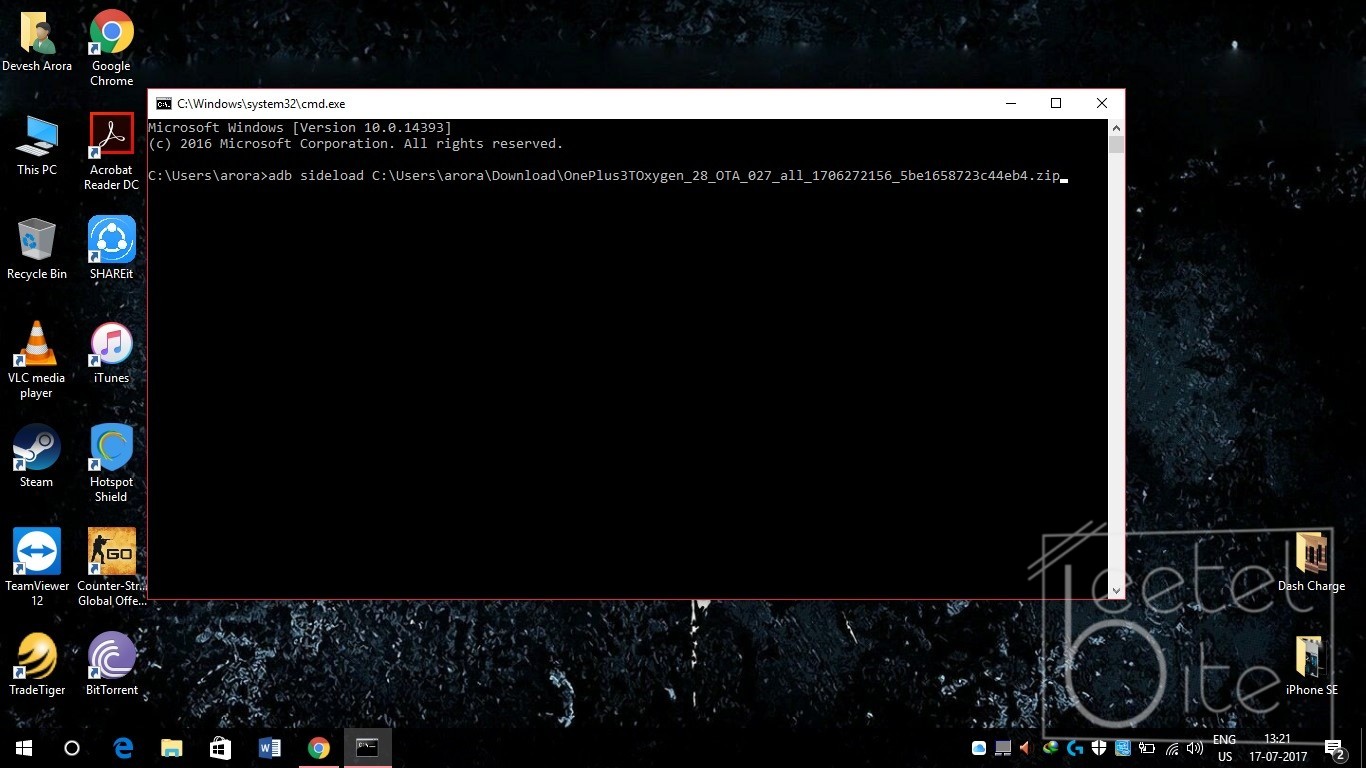
Task: Click the ENG US language indicator
Action: (x=1224, y=748)
